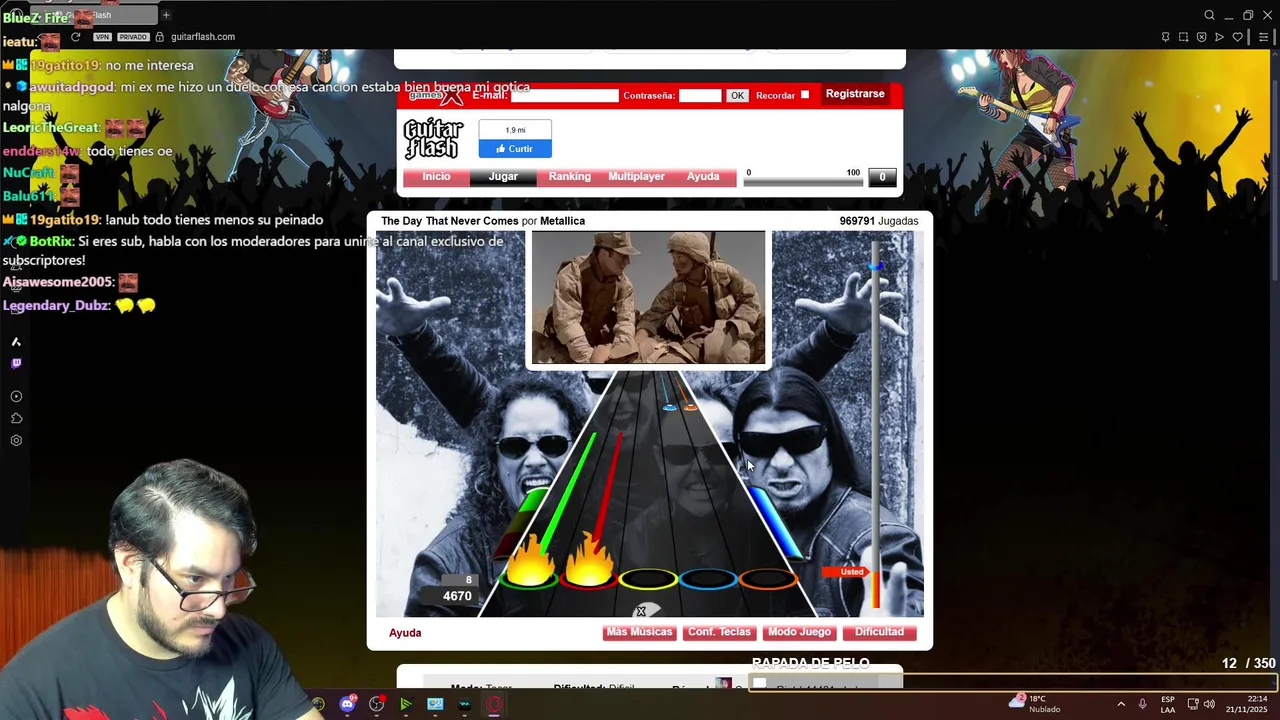Click the microphone tray icon

pyautogui.click(x=1143, y=704)
